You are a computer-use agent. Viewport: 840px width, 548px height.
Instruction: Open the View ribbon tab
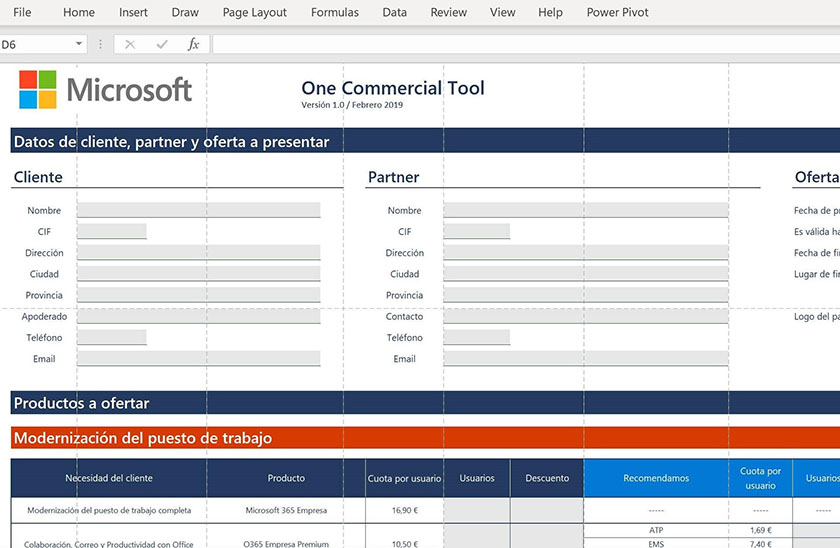tap(502, 12)
